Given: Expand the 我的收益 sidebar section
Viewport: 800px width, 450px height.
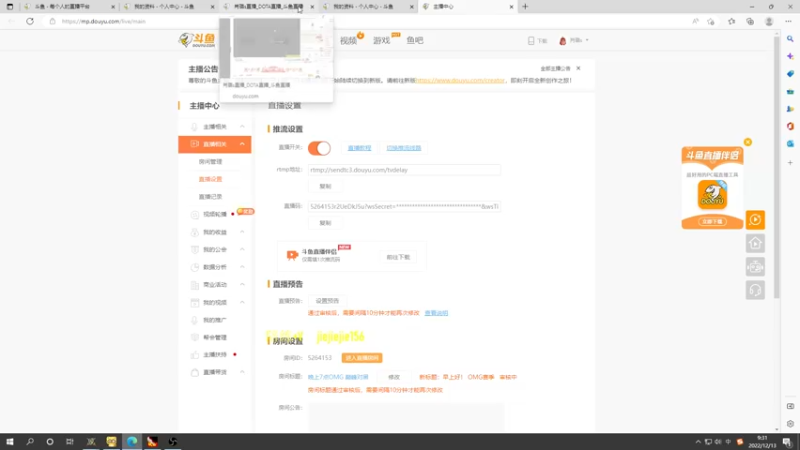Looking at the screenshot, I should (x=242, y=232).
